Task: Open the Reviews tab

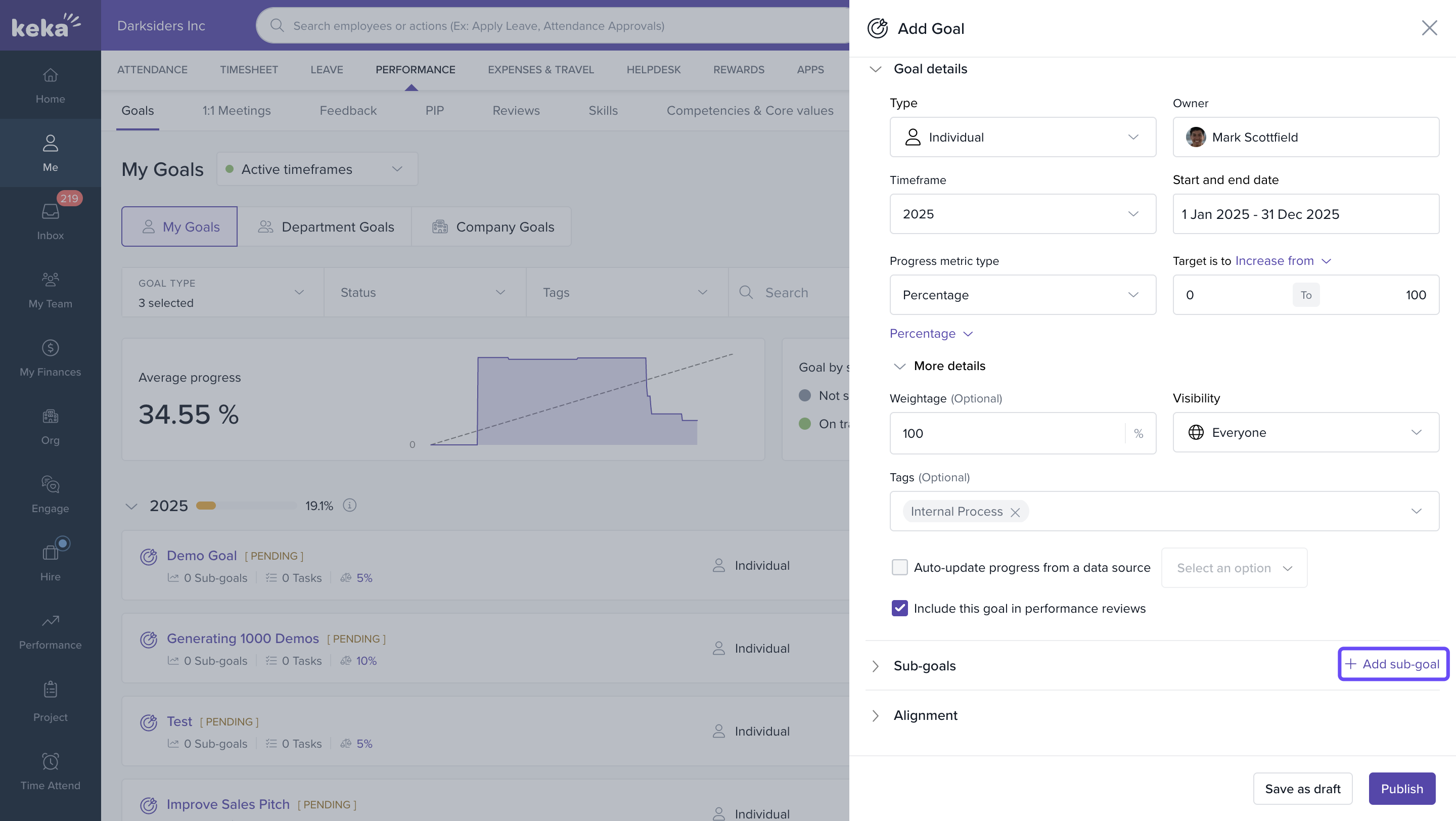Action: (516, 111)
